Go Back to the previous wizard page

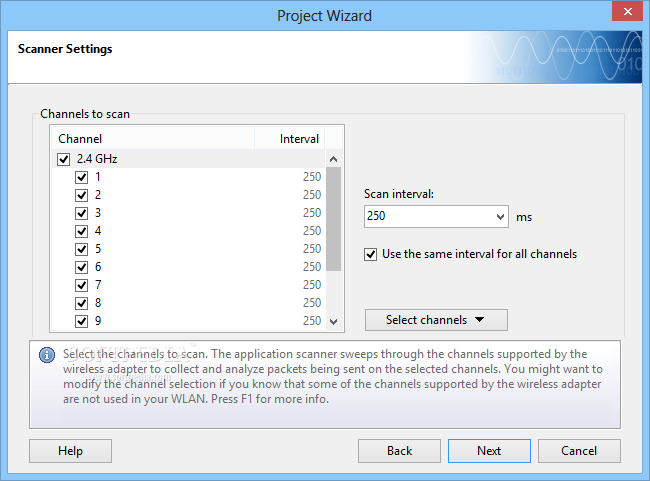coord(399,451)
